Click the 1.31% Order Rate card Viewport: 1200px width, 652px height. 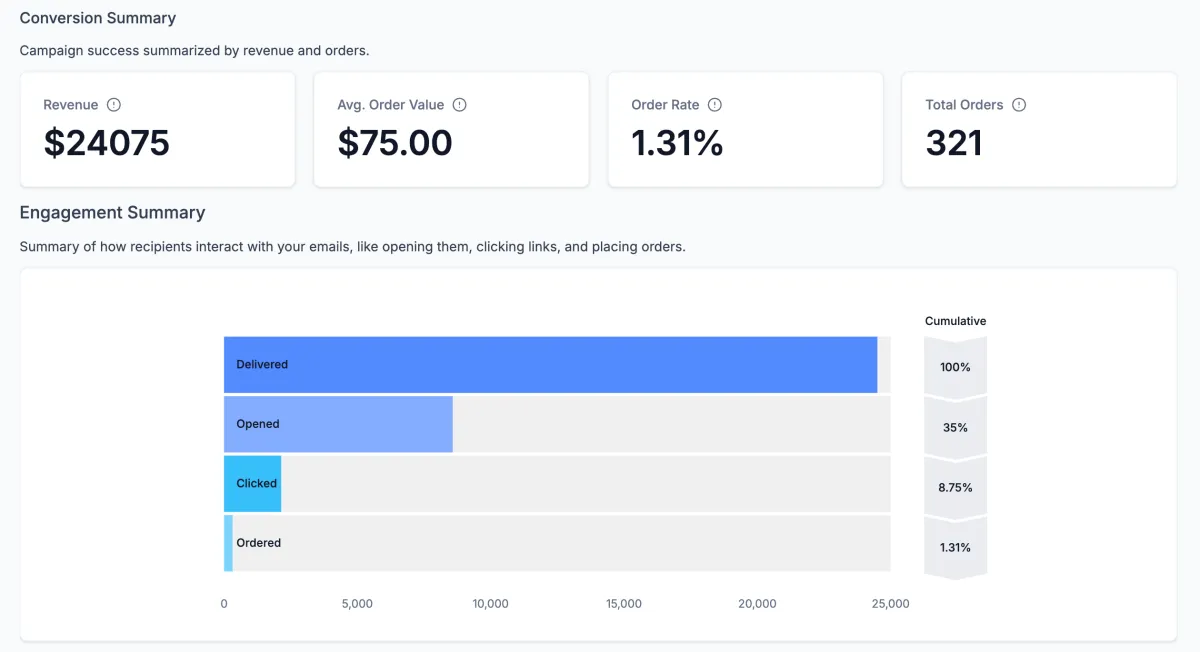(x=745, y=129)
